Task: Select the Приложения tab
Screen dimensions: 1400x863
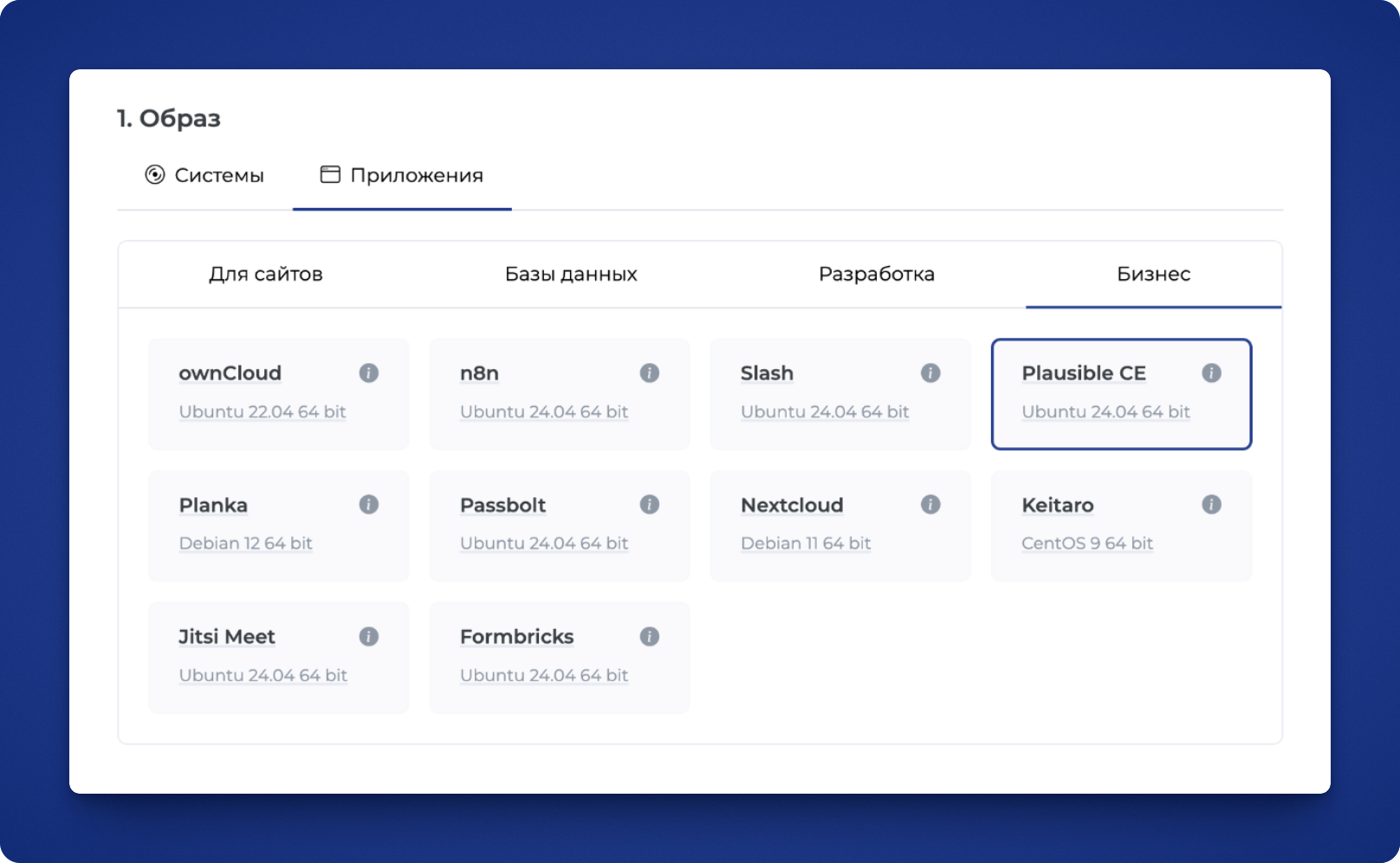Action: pos(402,175)
